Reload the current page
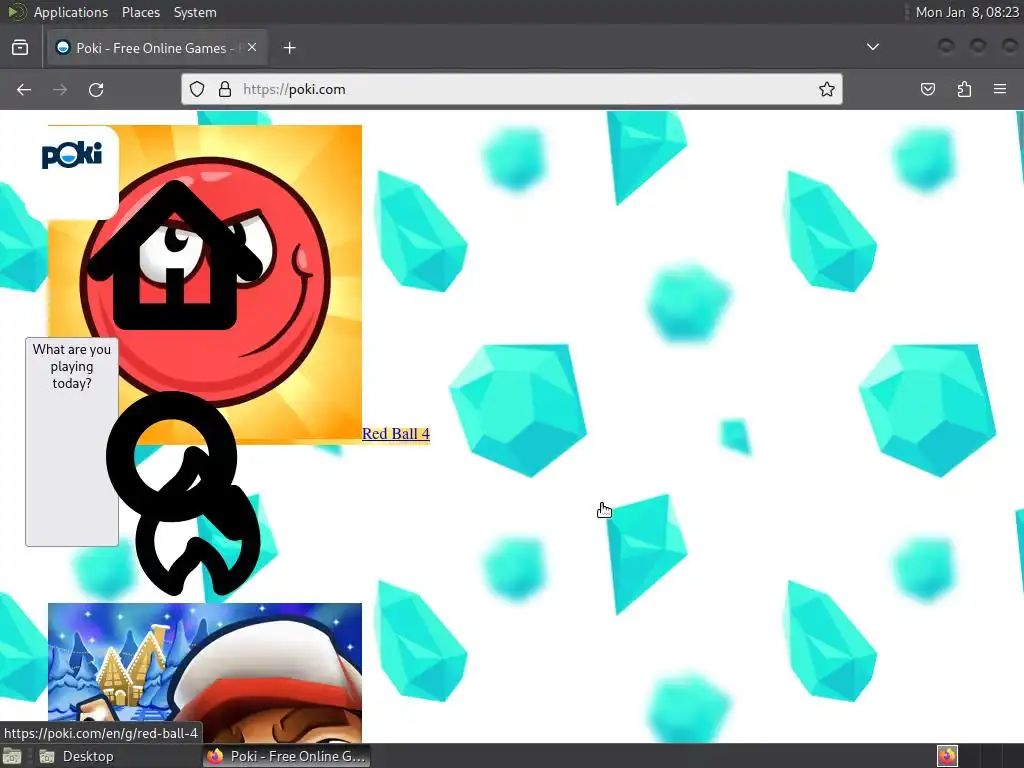Screen dimensions: 1024x768 96,89
